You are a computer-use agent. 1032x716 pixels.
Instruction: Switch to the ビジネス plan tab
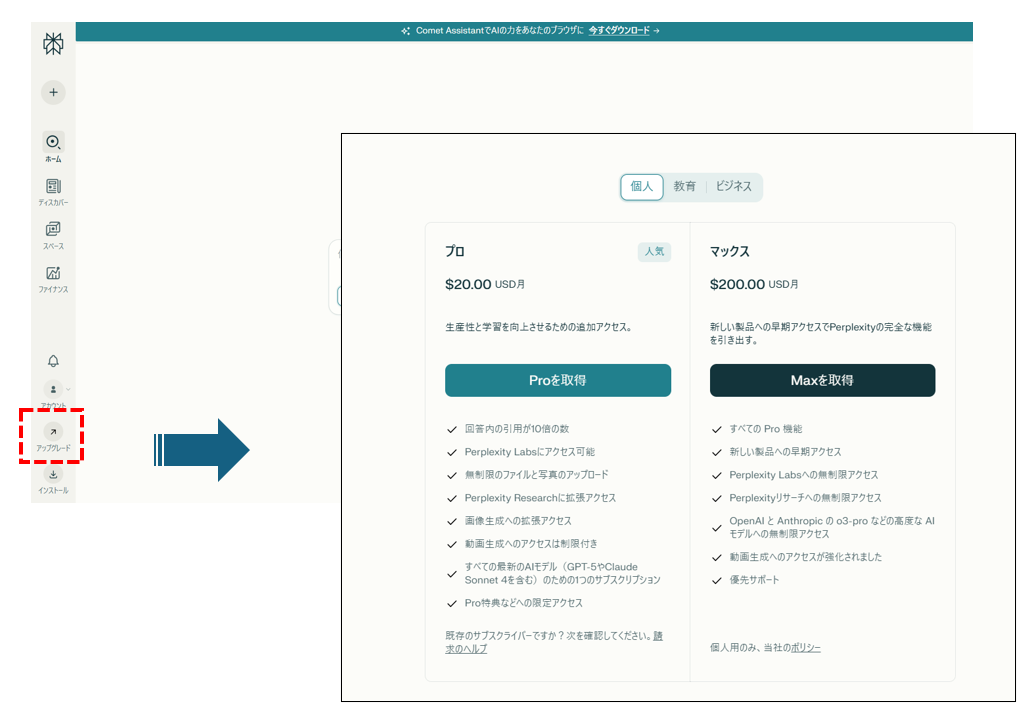[x=733, y=187]
